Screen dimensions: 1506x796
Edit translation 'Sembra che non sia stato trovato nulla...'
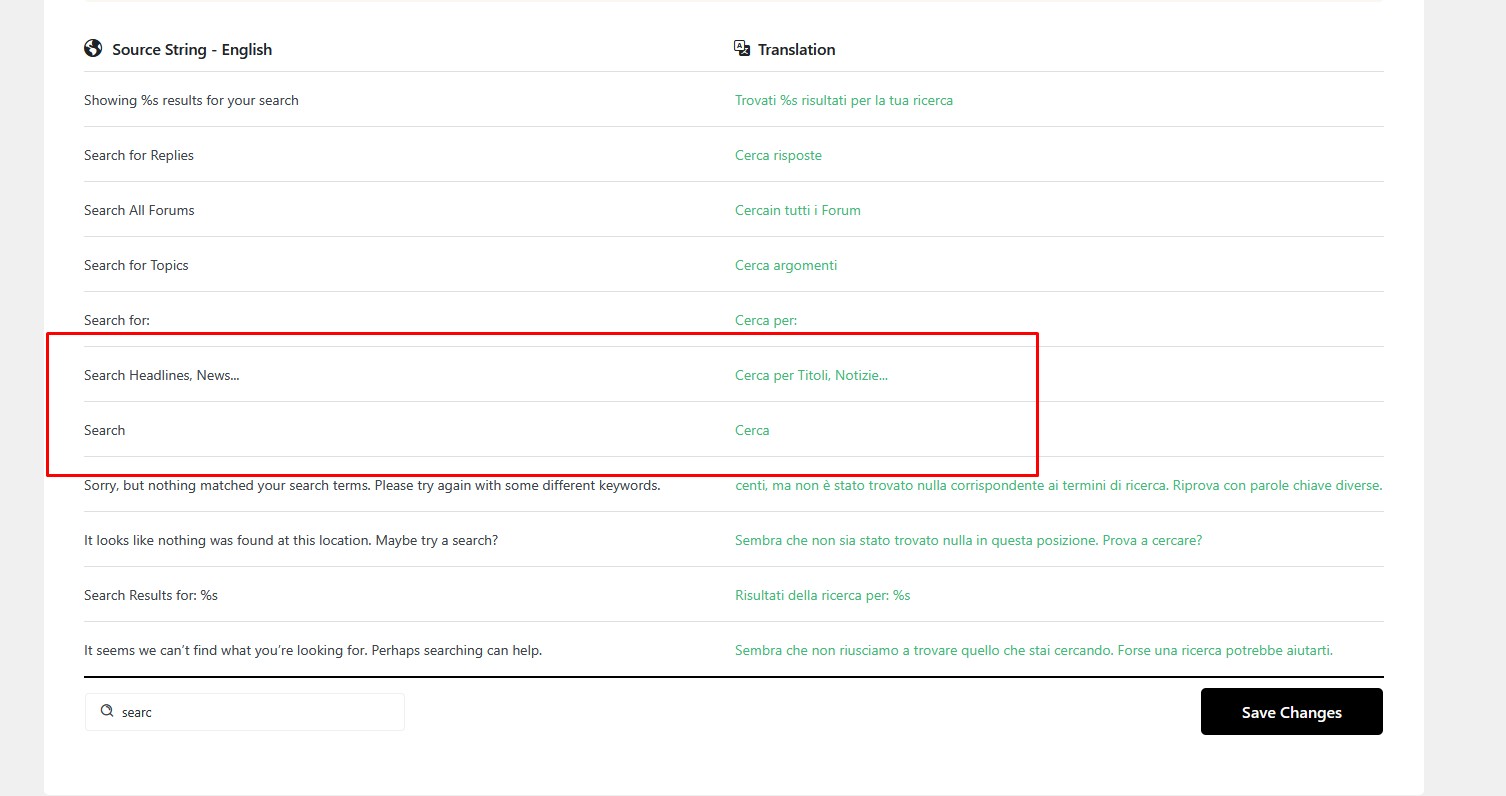[x=968, y=540]
